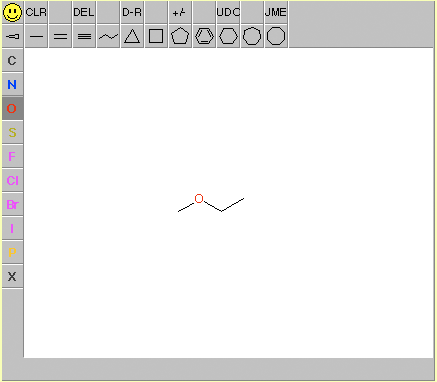Select the single bond tool
Screen dimensions: 437x382
[36, 36]
